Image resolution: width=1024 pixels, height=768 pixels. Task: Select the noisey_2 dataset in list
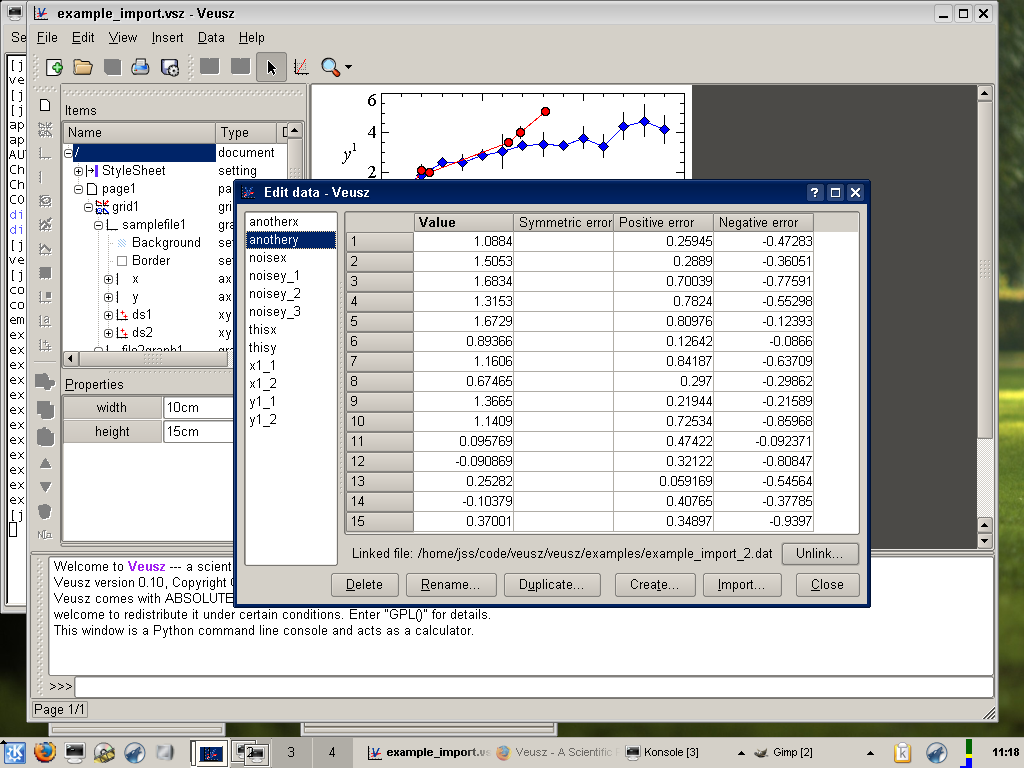click(291, 294)
